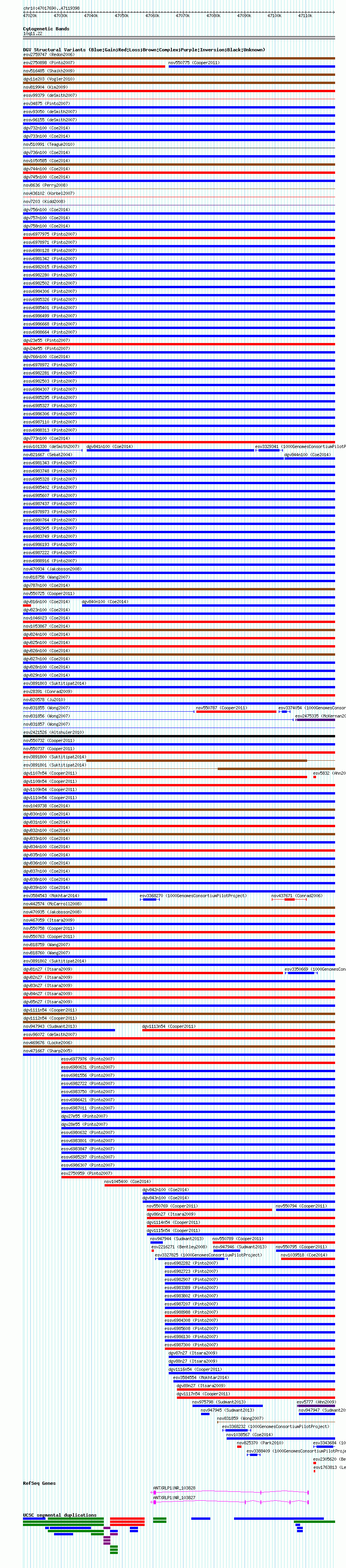The height and width of the screenshot is (1568, 346).
Task: Click variant nsv471667 (Sharp2005)
Action: coord(47,1051)
